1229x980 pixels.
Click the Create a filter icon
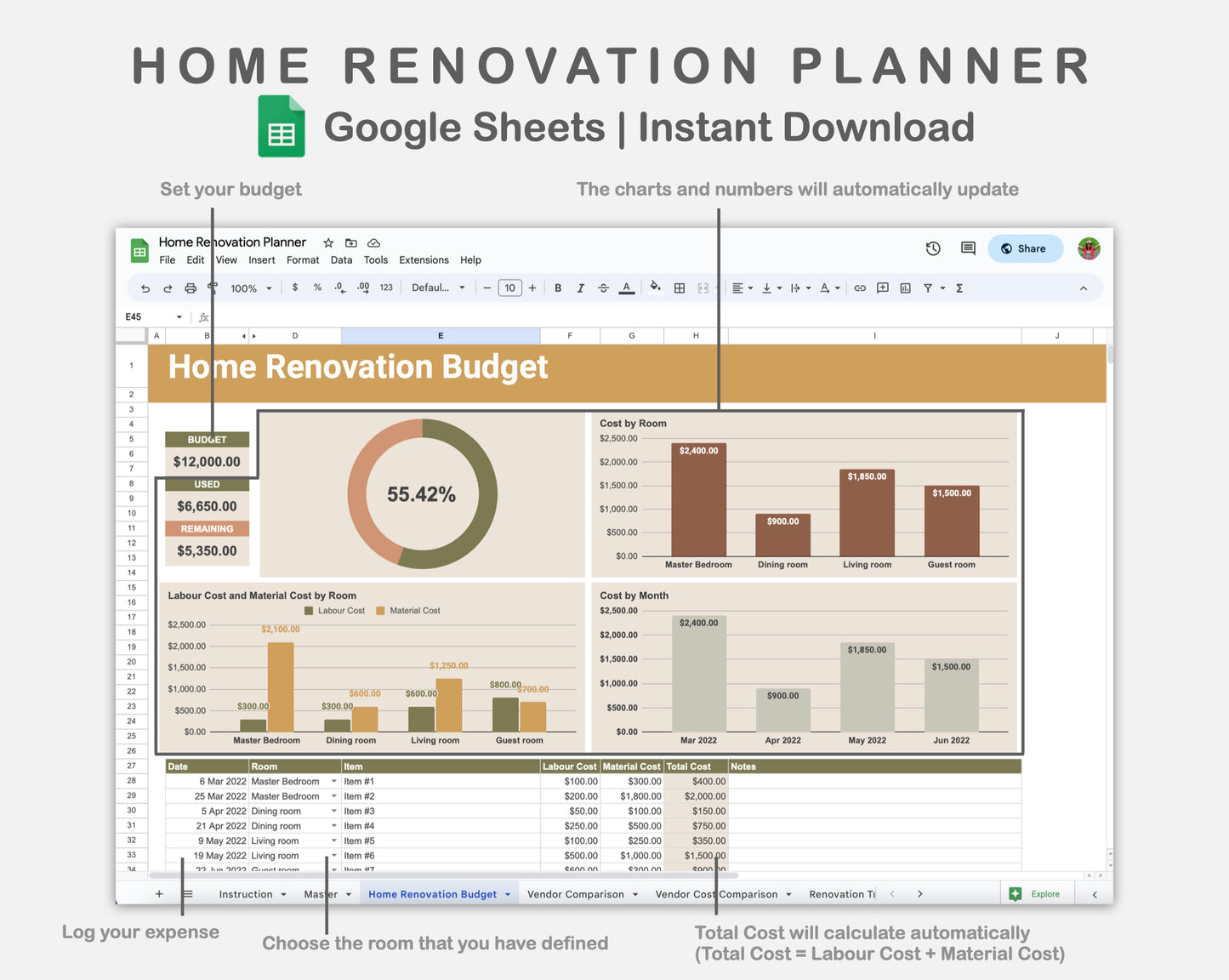928,288
